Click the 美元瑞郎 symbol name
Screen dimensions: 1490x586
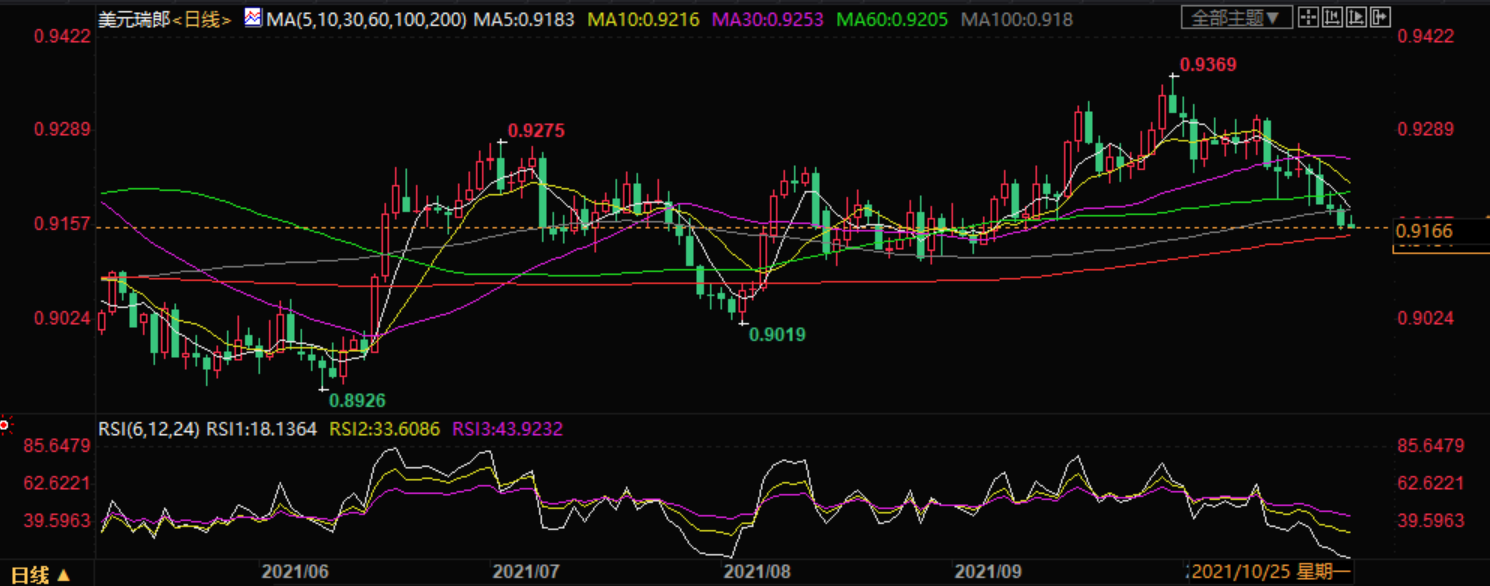133,18
